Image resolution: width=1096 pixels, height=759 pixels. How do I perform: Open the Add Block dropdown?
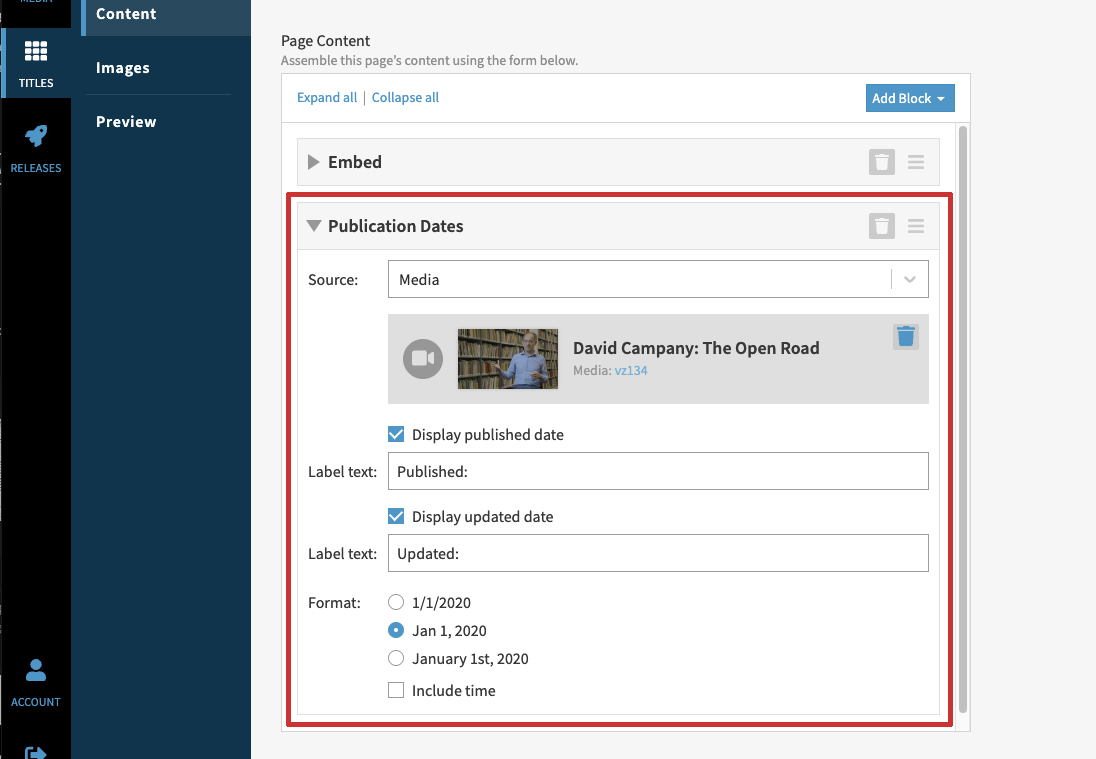tap(909, 98)
